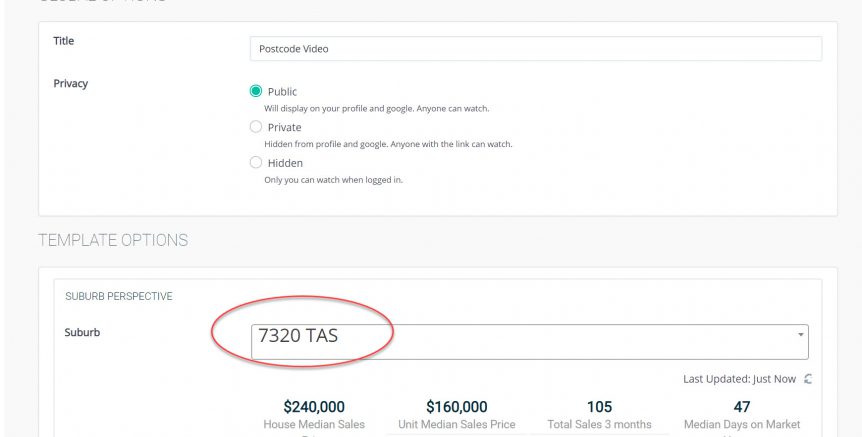
Task: Click the refresh icon beside Last Updated
Action: (x=808, y=379)
